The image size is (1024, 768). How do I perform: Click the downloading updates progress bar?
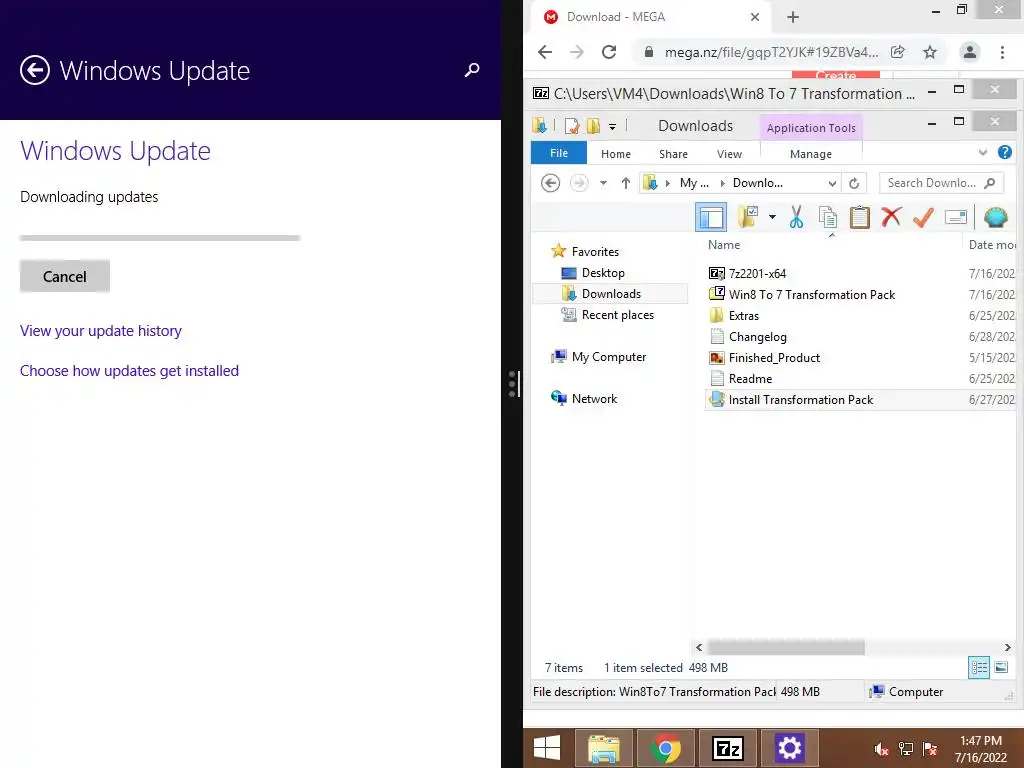[x=160, y=238]
